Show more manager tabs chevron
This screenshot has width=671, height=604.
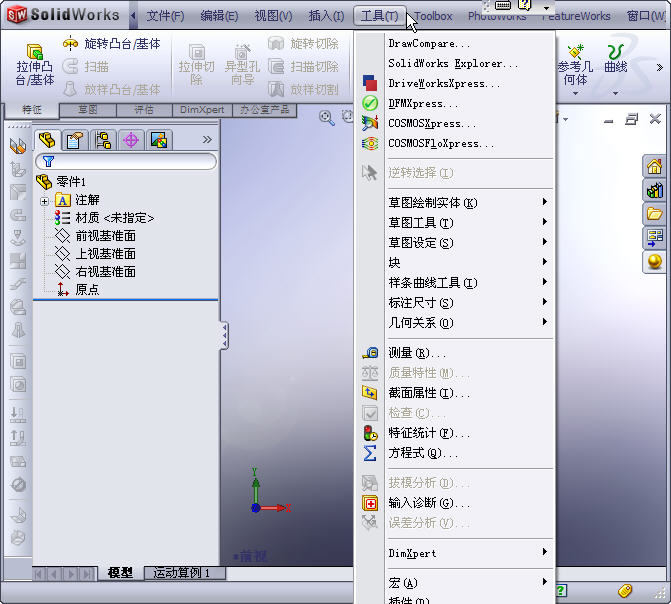207,140
